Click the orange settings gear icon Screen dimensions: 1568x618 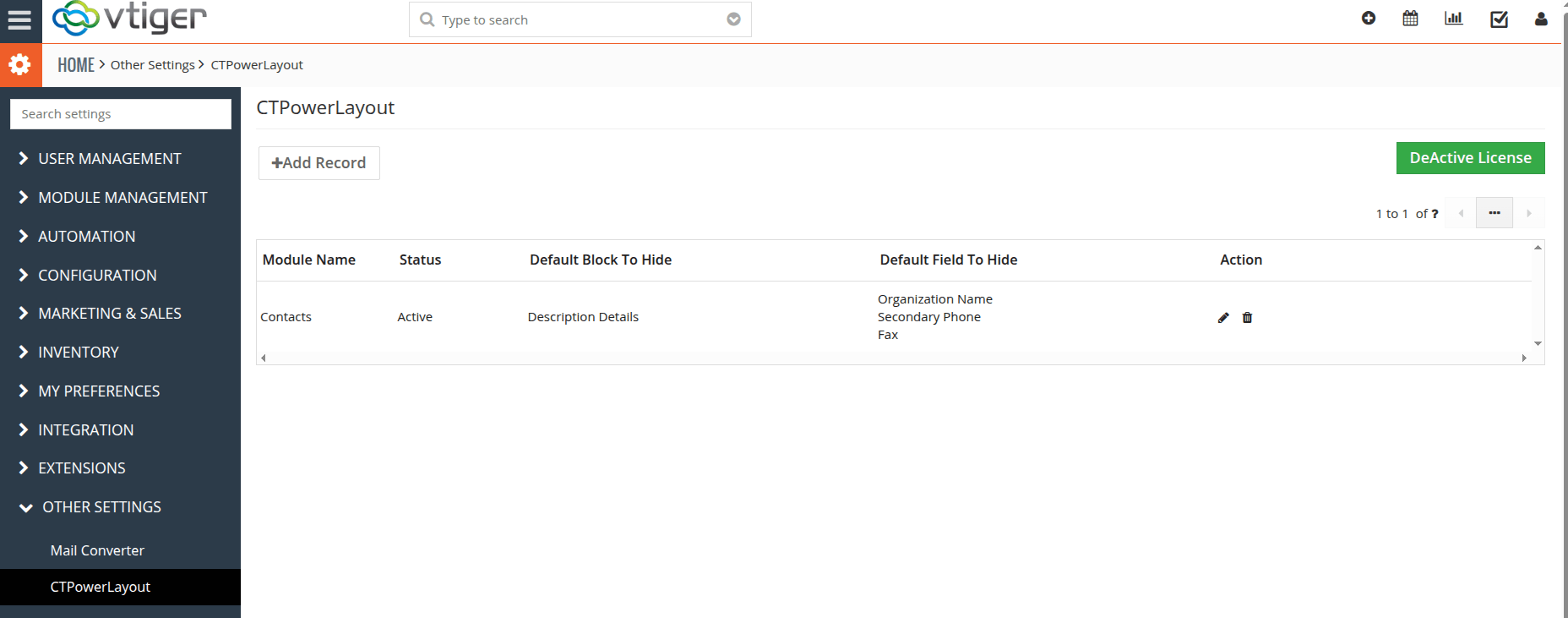coord(20,65)
